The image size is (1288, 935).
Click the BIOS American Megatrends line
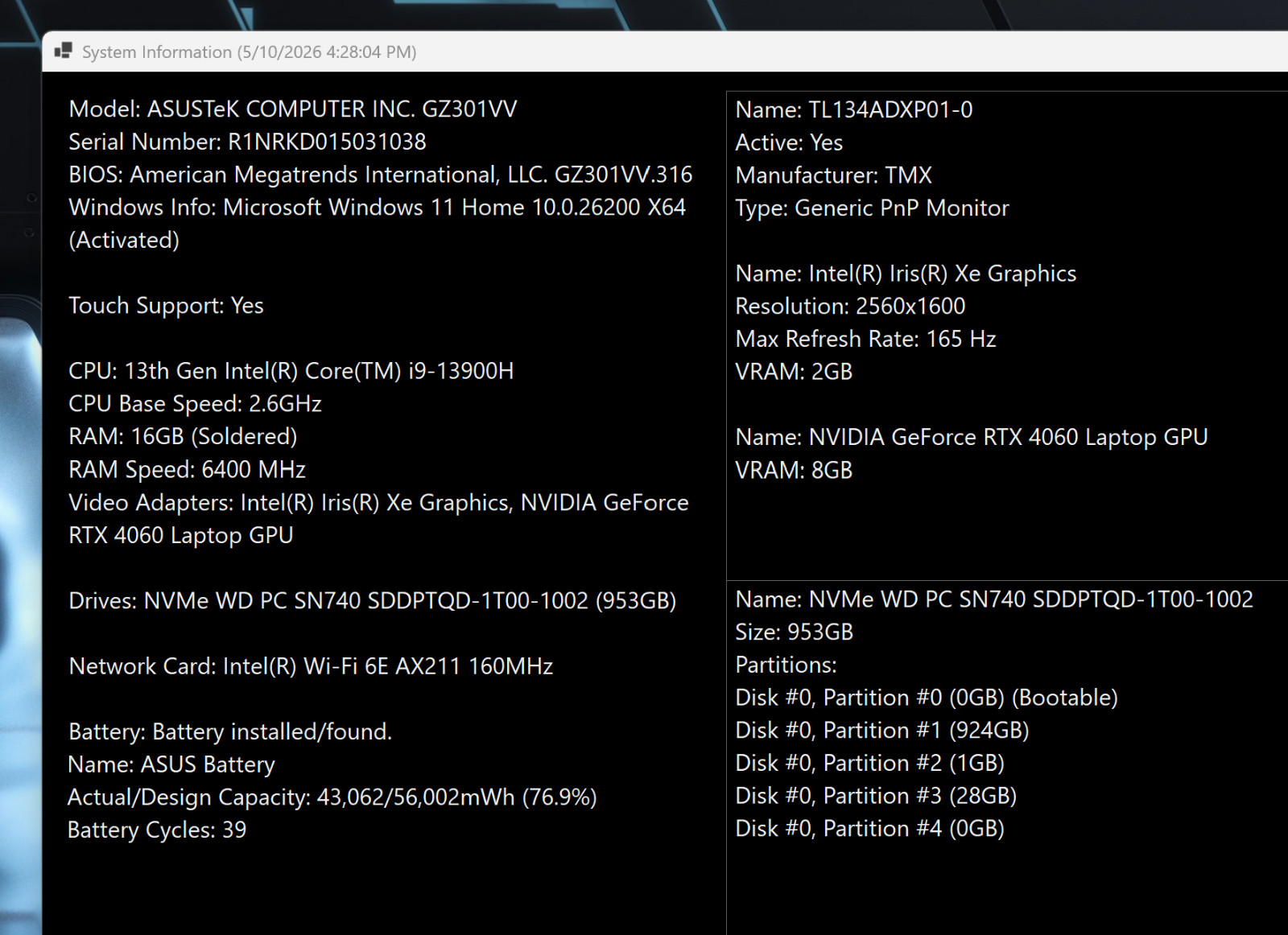pyautogui.click(x=381, y=175)
